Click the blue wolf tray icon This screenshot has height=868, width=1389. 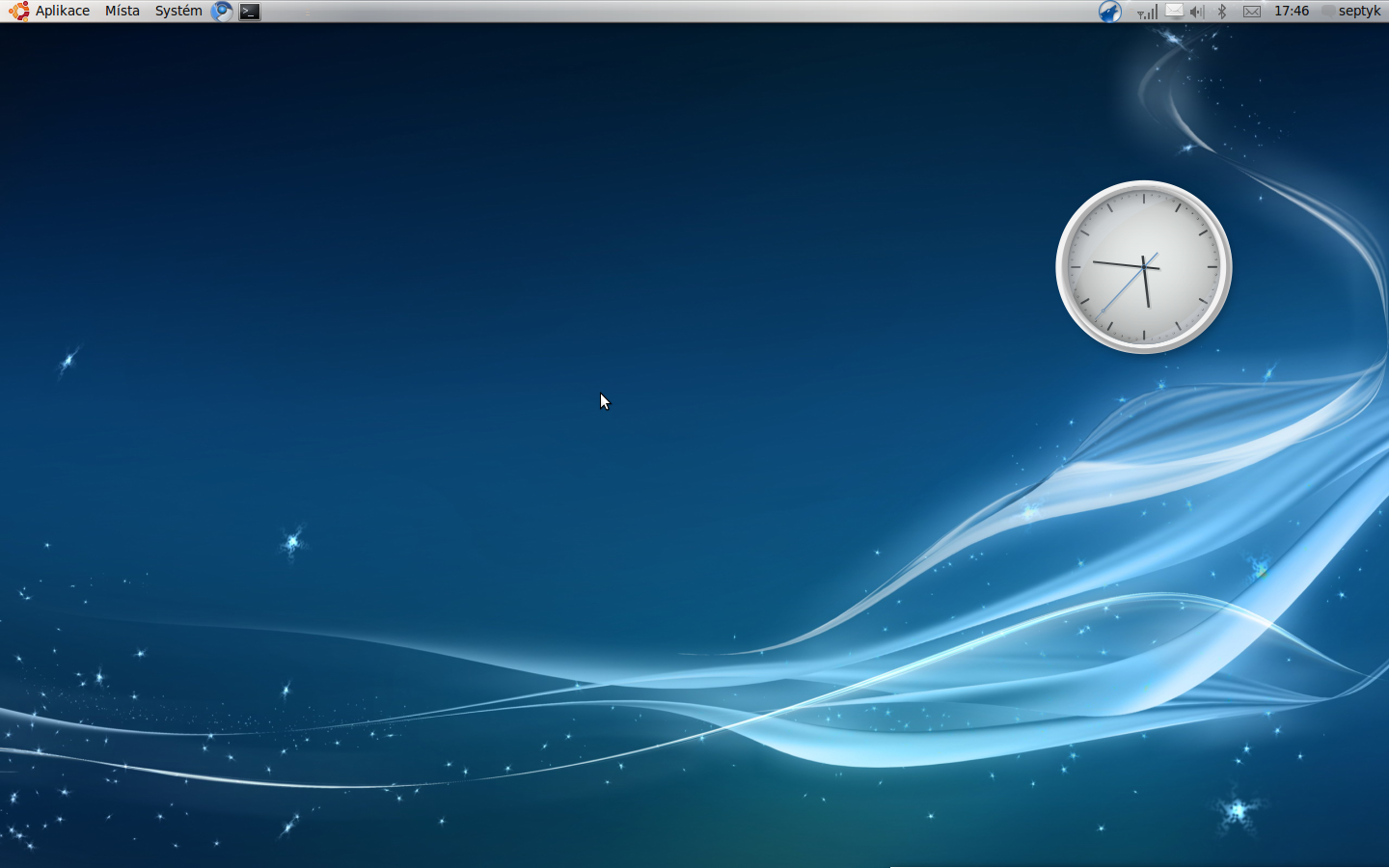tap(1110, 12)
